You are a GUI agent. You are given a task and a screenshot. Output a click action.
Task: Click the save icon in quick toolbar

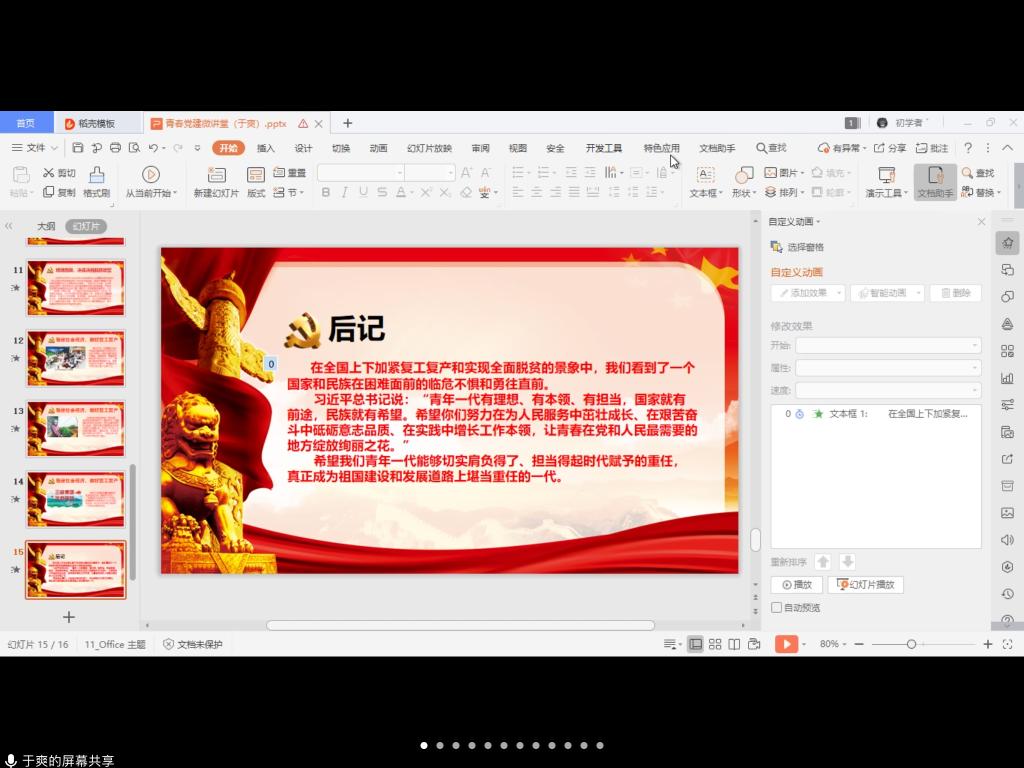point(78,148)
